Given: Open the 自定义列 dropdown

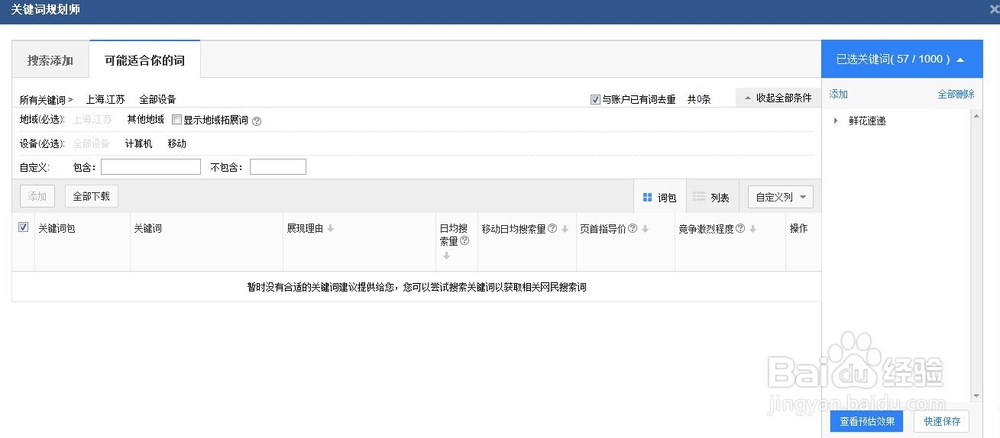Looking at the screenshot, I should click(x=781, y=198).
